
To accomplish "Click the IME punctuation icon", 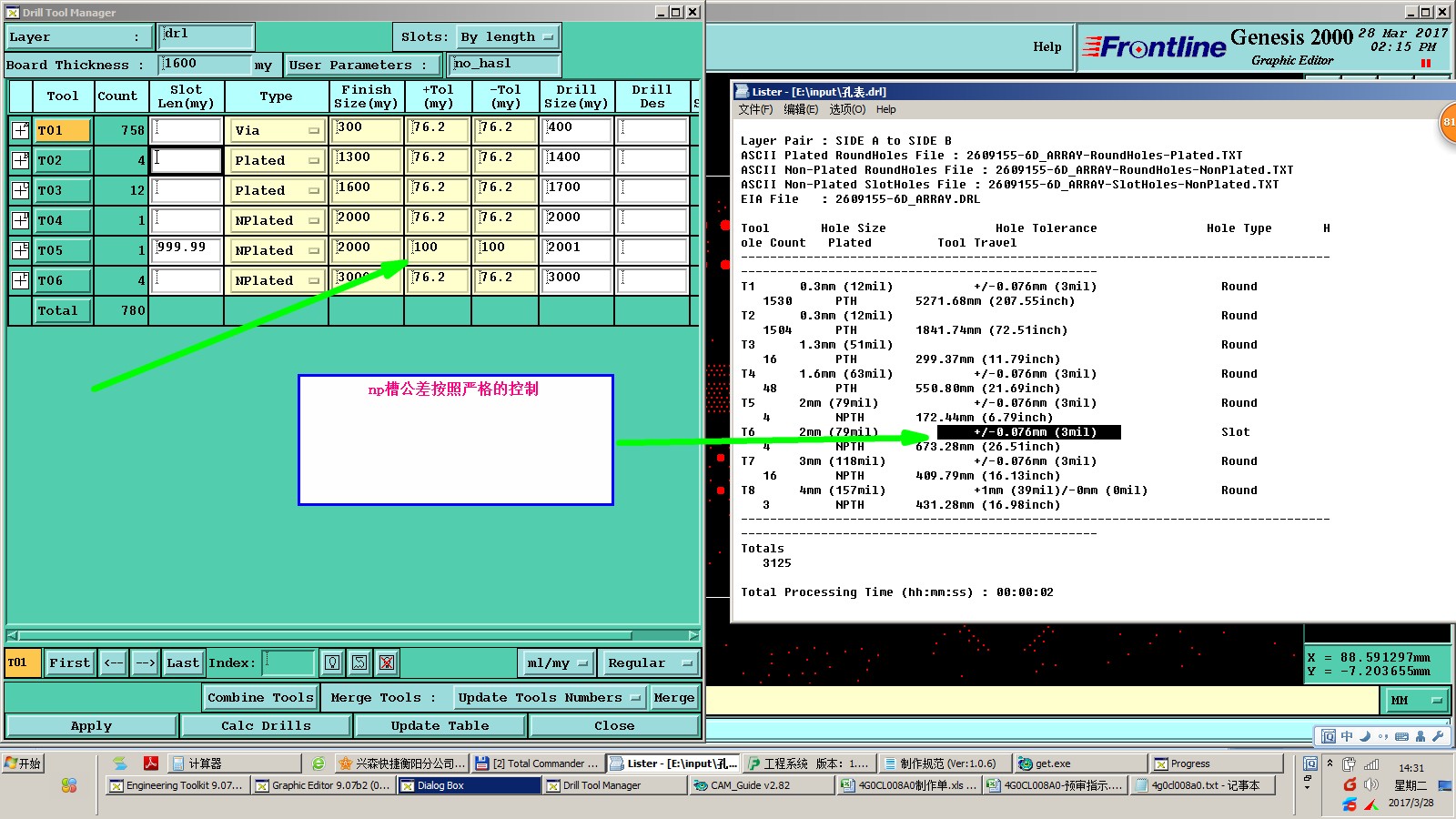I will point(1383,736).
